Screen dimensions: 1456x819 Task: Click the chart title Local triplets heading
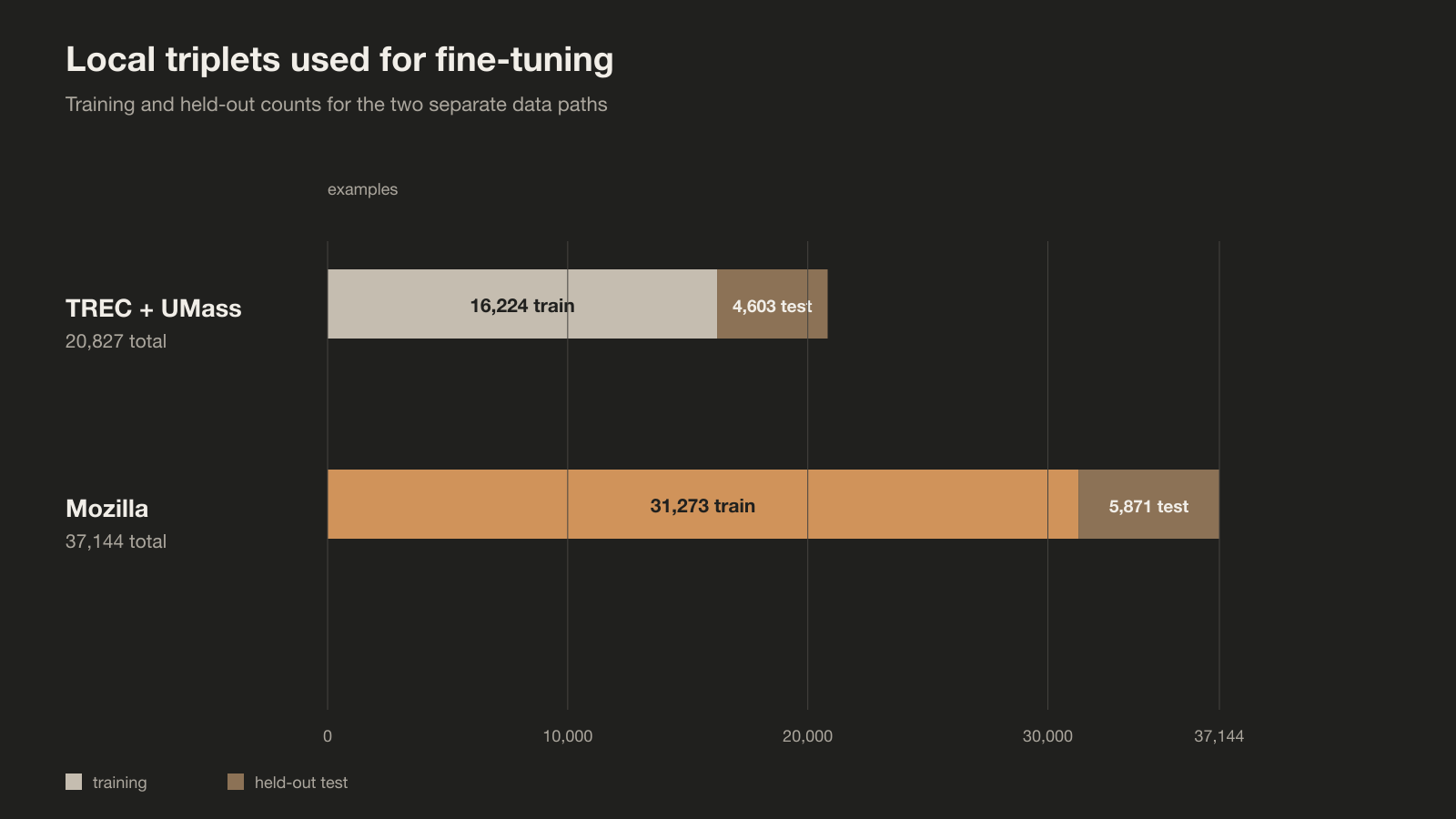pyautogui.click(x=339, y=60)
